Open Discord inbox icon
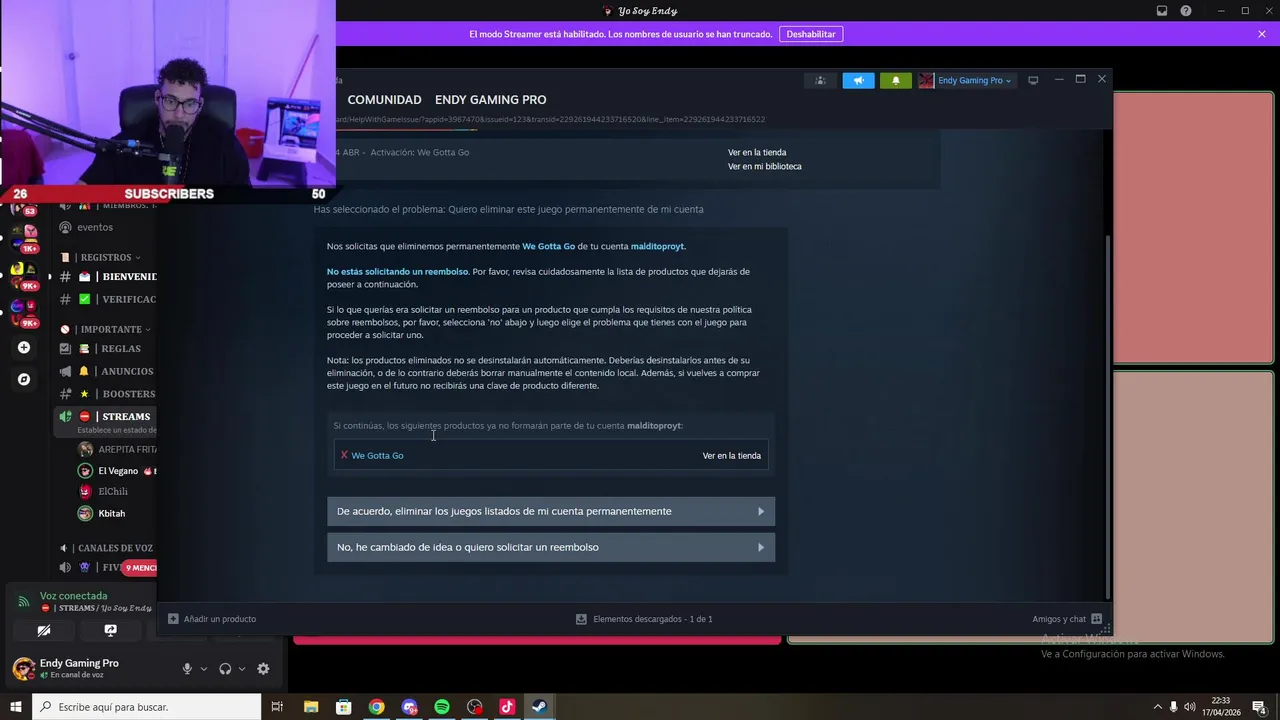 [x=1162, y=11]
